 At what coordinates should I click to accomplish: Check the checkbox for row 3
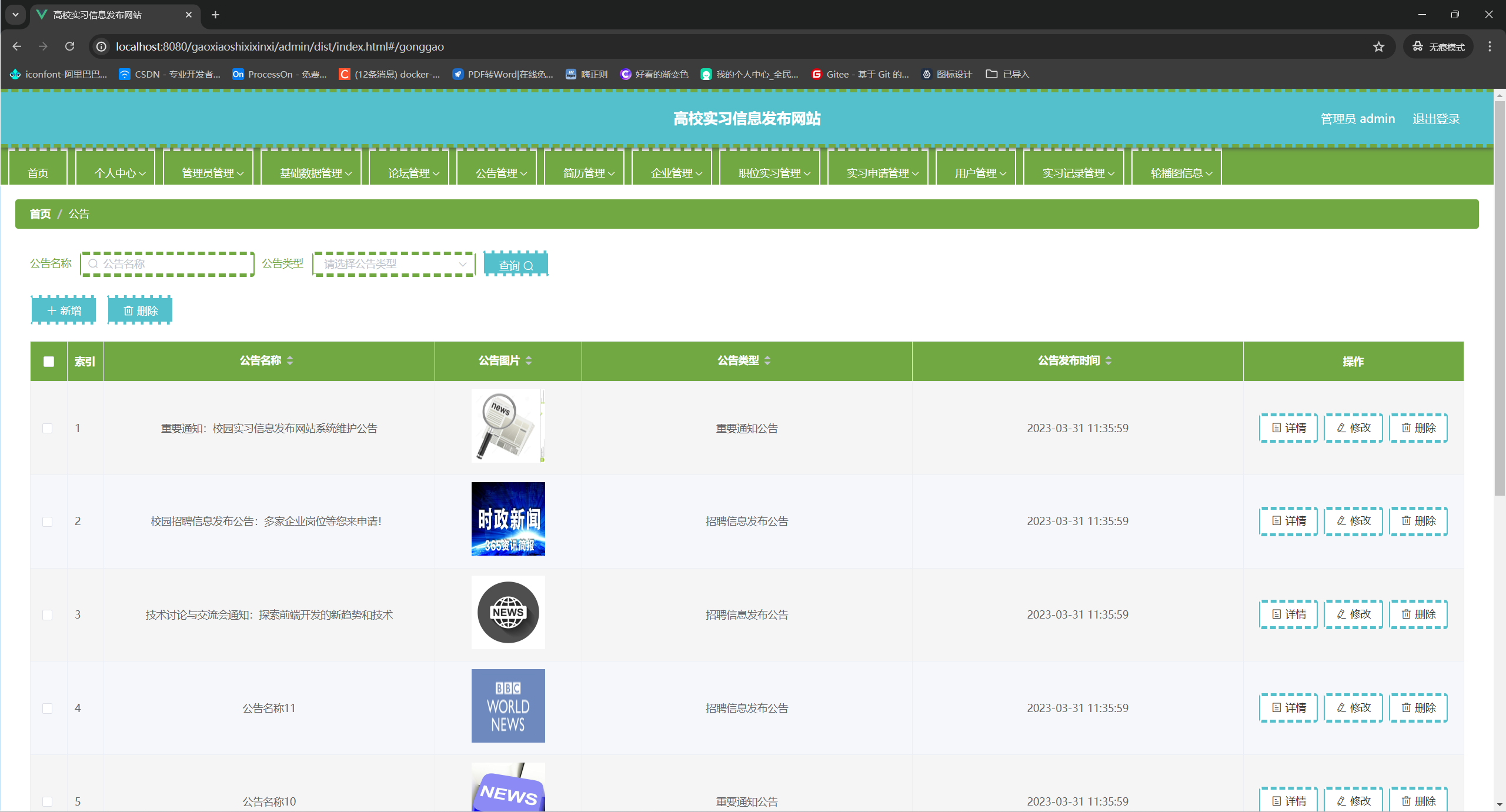48,614
